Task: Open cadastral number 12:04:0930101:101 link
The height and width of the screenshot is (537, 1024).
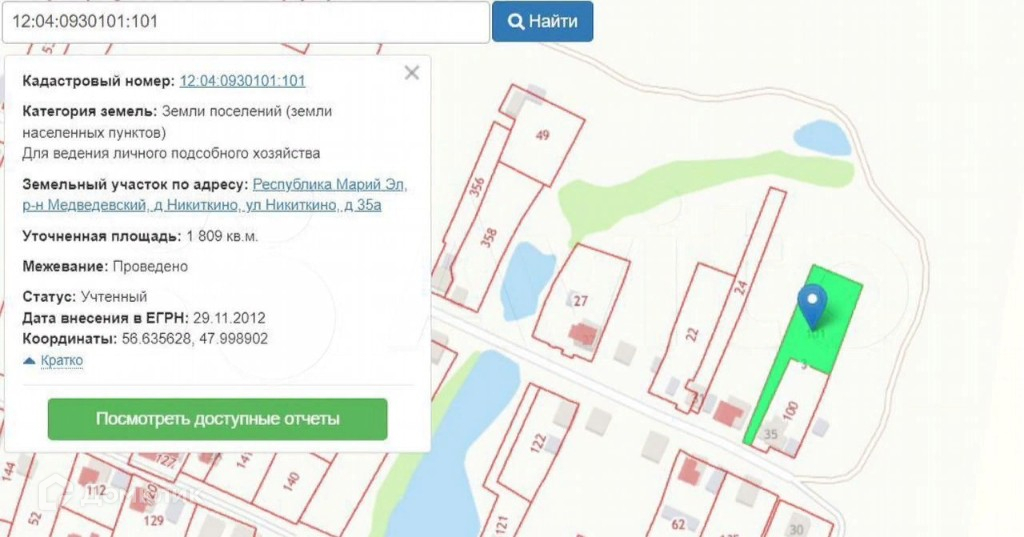Action: (242, 81)
